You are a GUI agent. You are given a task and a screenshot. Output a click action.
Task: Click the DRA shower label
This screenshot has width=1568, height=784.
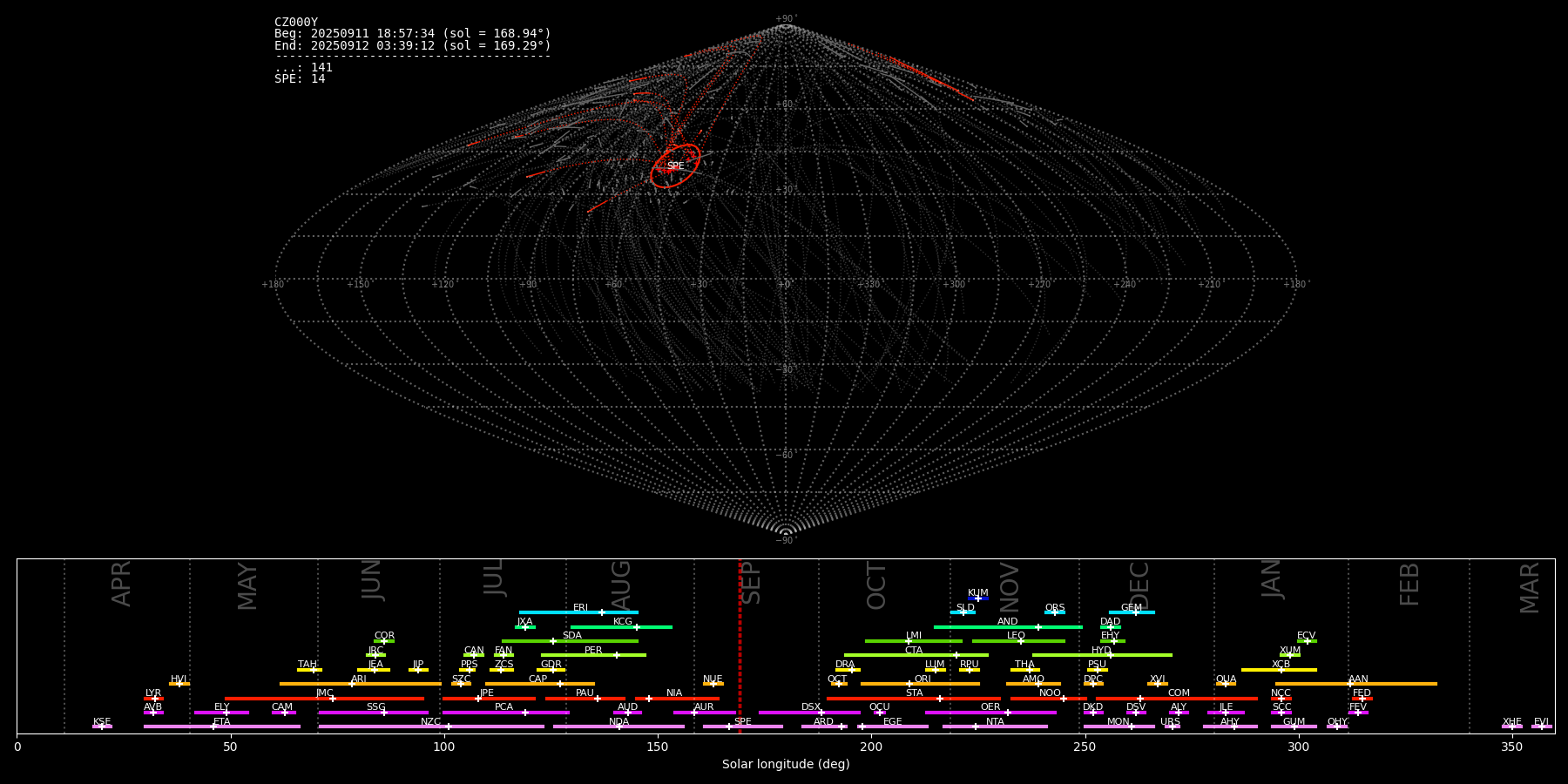(845, 664)
